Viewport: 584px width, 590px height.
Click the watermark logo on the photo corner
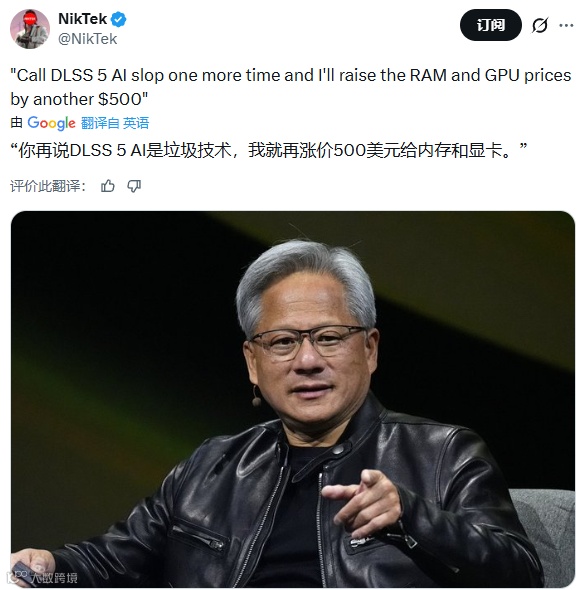click(44, 578)
